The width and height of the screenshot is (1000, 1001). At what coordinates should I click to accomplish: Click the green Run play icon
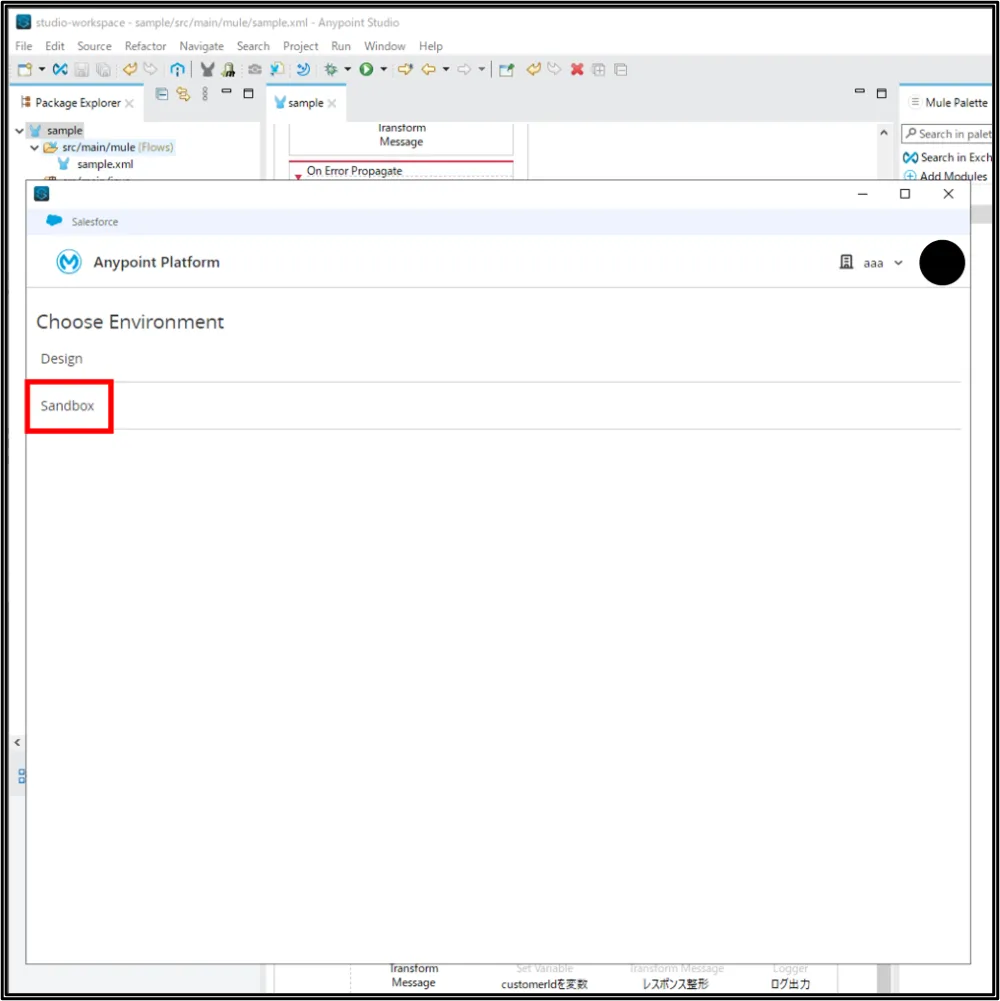point(366,70)
